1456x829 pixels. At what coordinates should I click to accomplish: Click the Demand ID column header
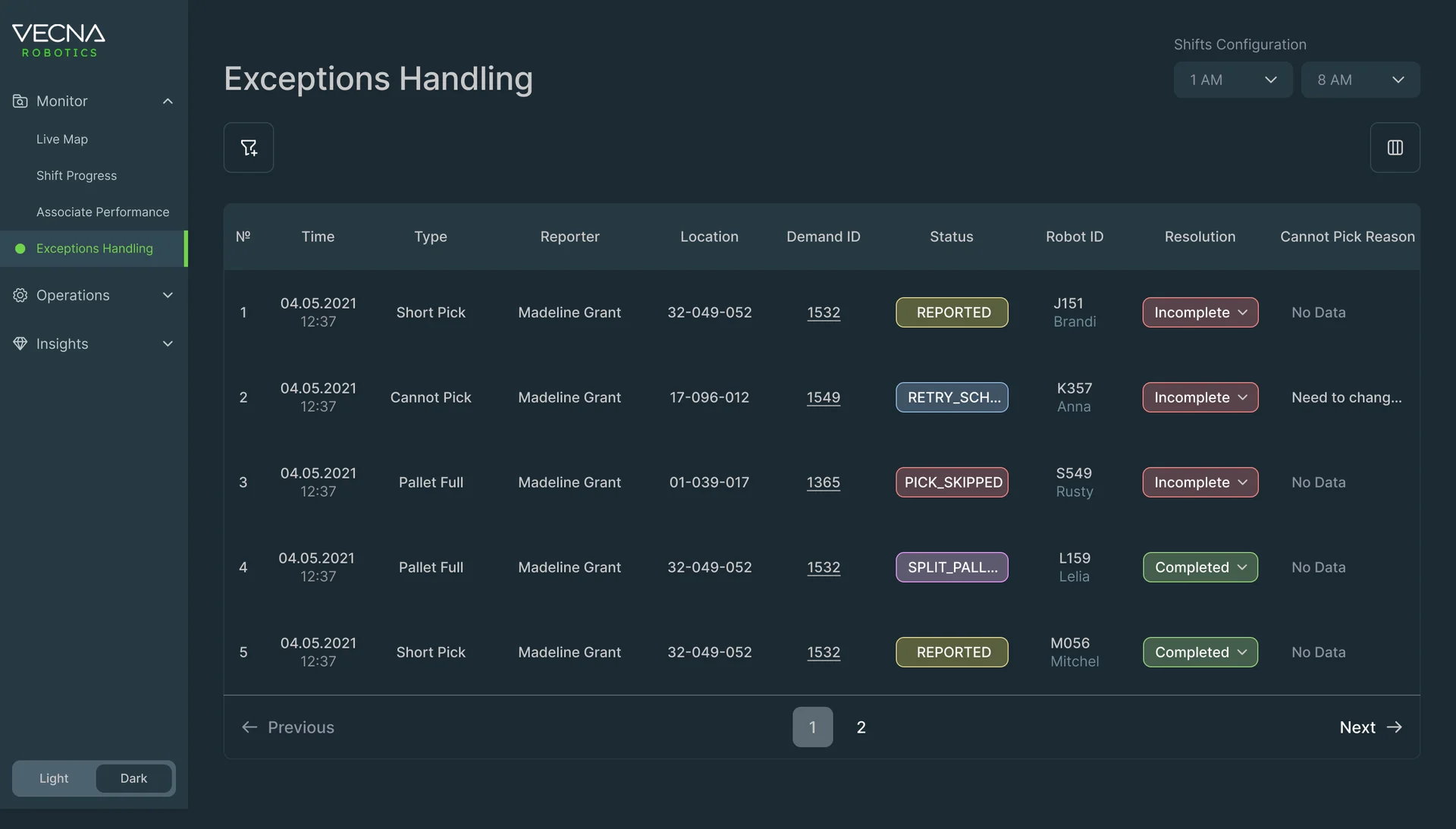pos(823,237)
